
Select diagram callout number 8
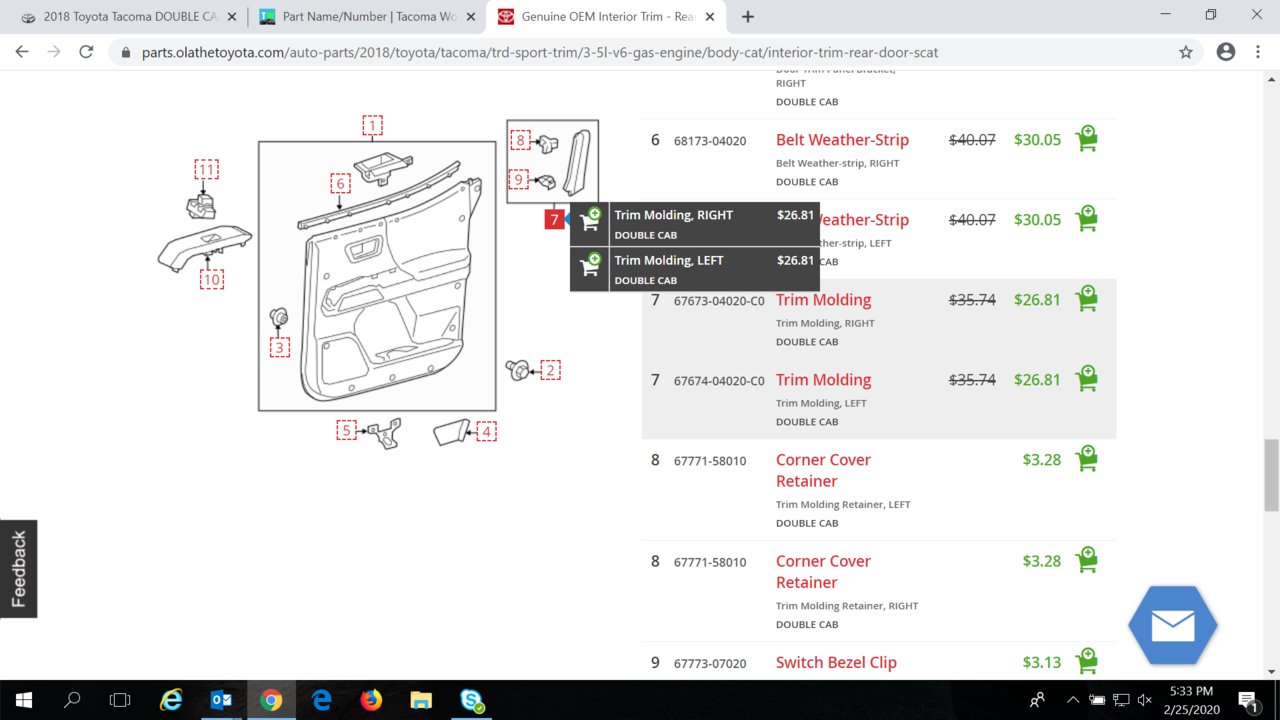click(519, 140)
